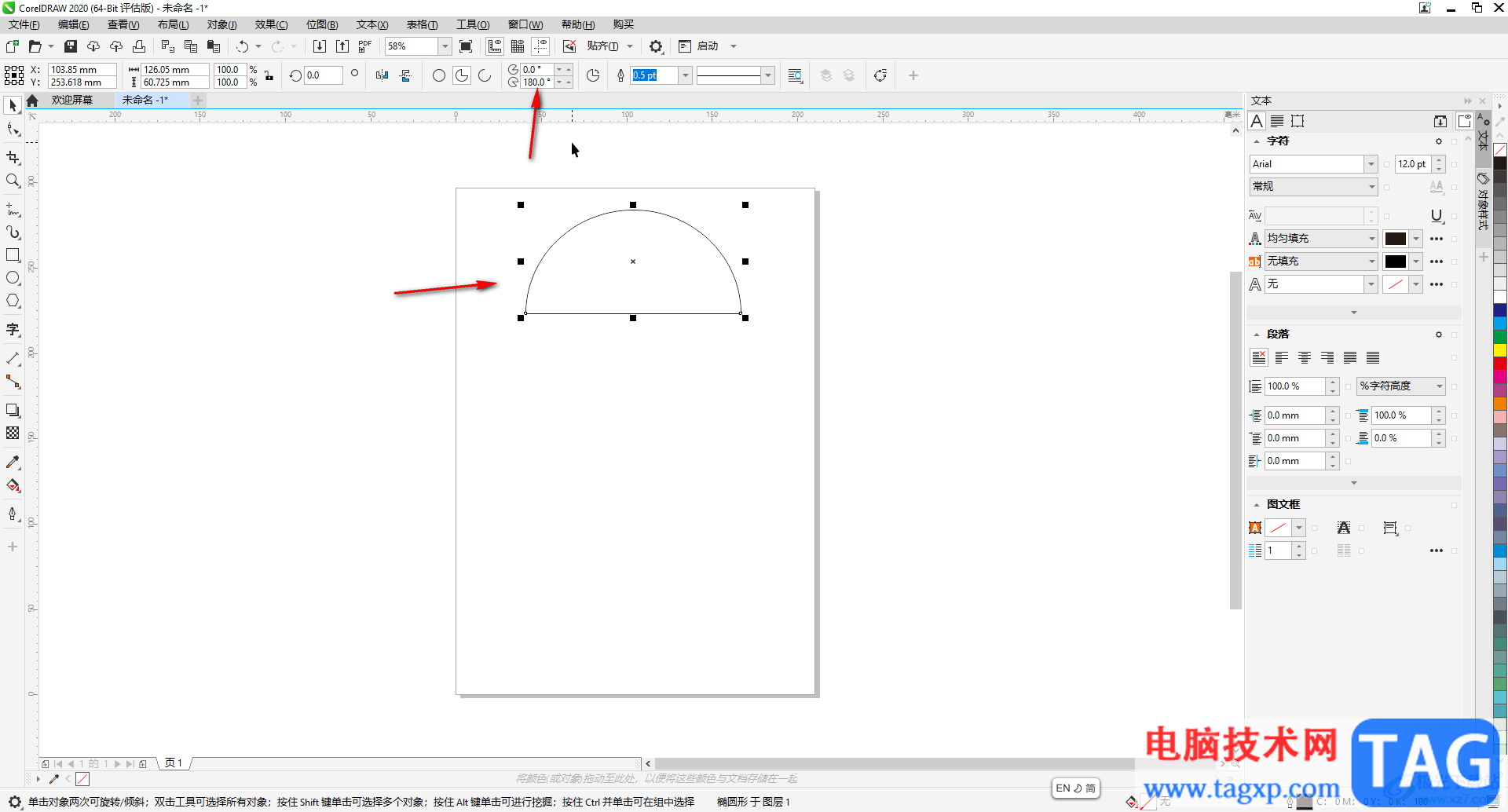Collapse the 段落 section
1508x812 pixels.
[1257, 335]
